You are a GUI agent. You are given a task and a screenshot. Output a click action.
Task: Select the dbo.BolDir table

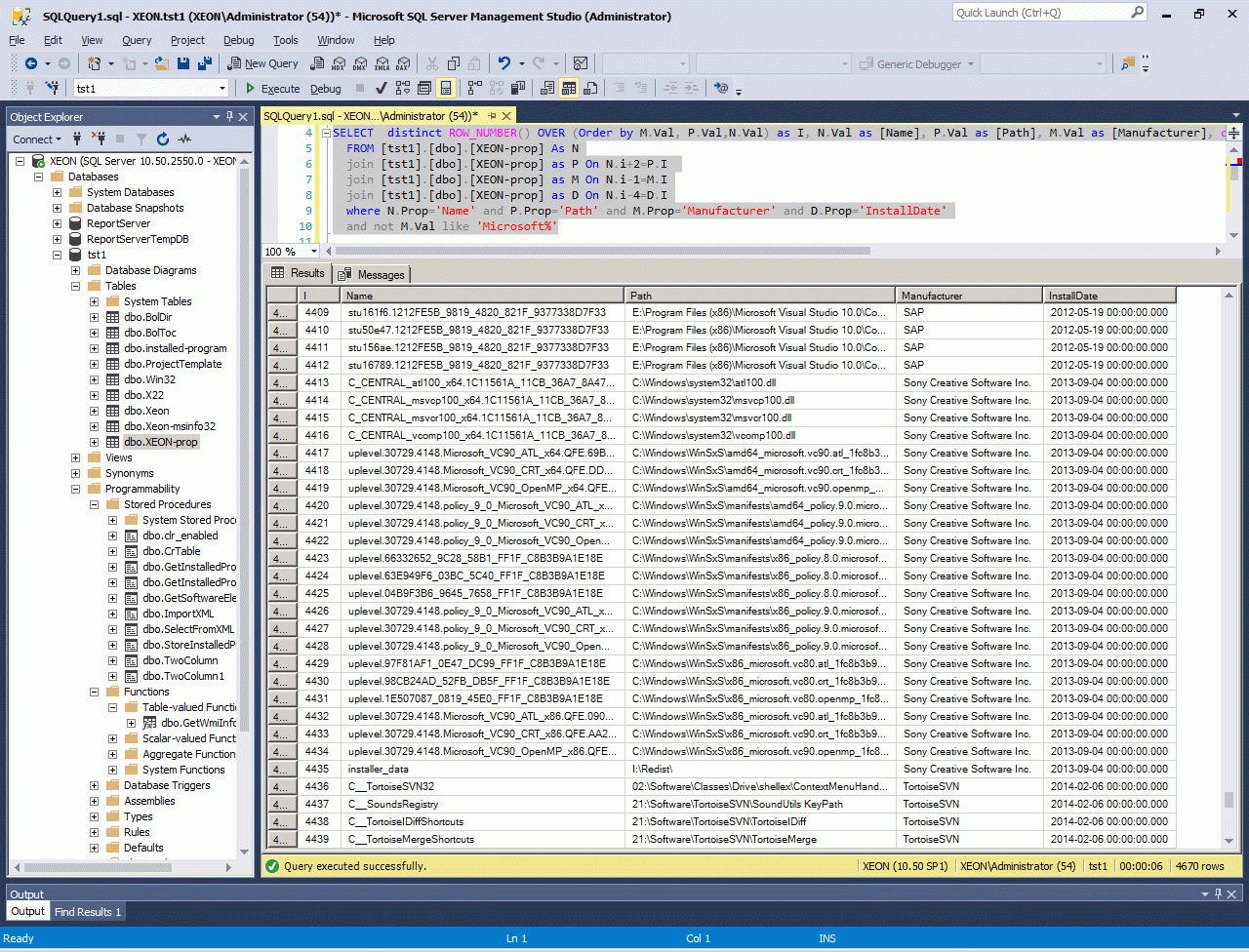(147, 317)
